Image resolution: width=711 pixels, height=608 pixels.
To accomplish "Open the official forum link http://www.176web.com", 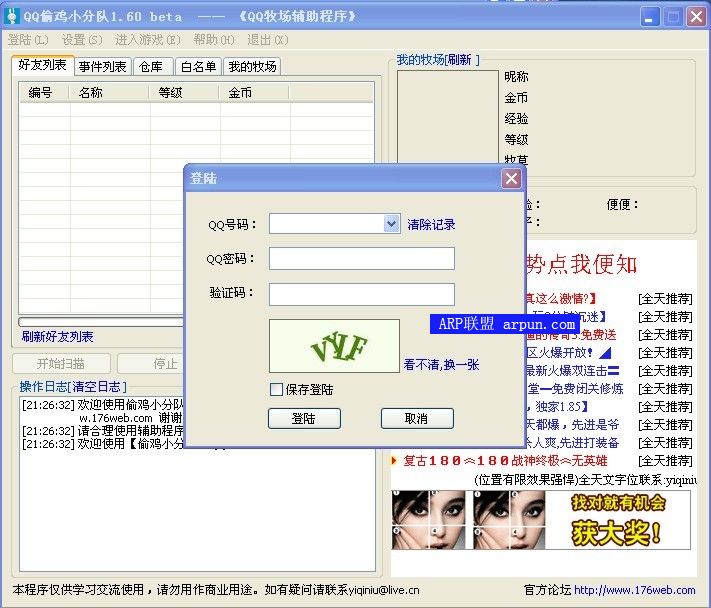I will coord(634,590).
